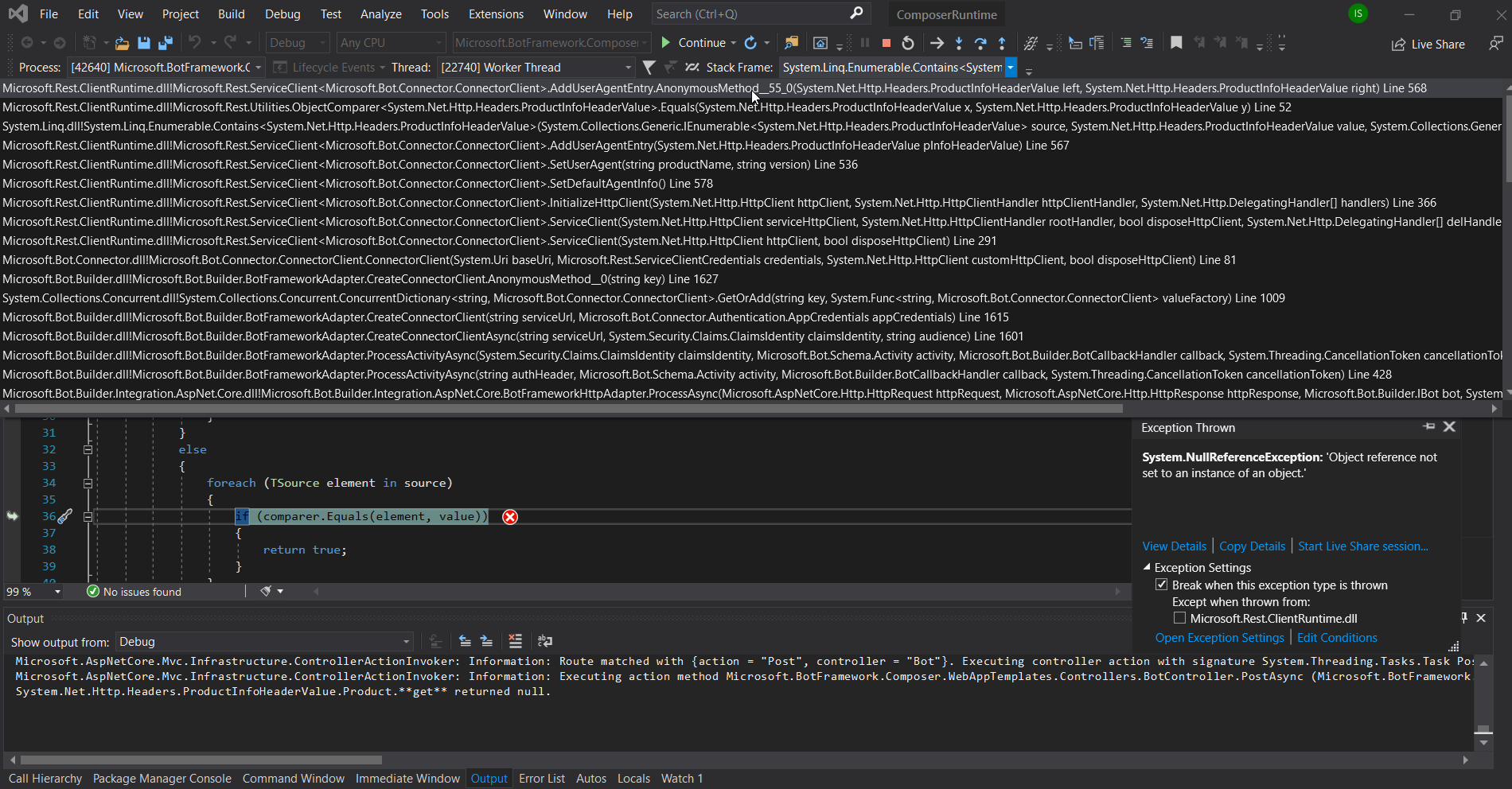Break All using the pause icon
The image size is (1512, 789).
864,43
